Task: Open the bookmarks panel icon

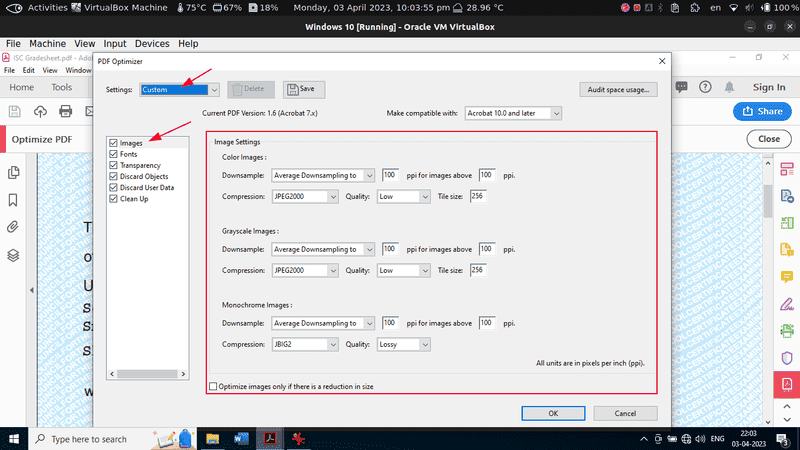Action: (x=13, y=200)
